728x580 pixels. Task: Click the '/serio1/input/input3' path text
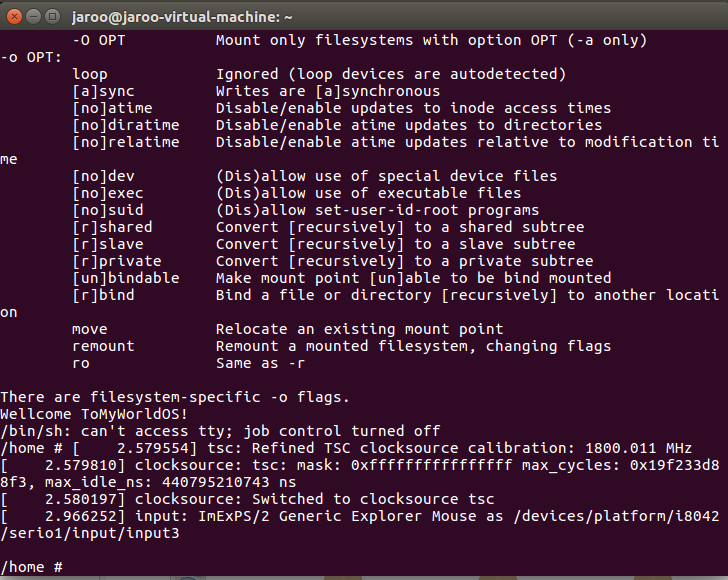pyautogui.click(x=90, y=533)
